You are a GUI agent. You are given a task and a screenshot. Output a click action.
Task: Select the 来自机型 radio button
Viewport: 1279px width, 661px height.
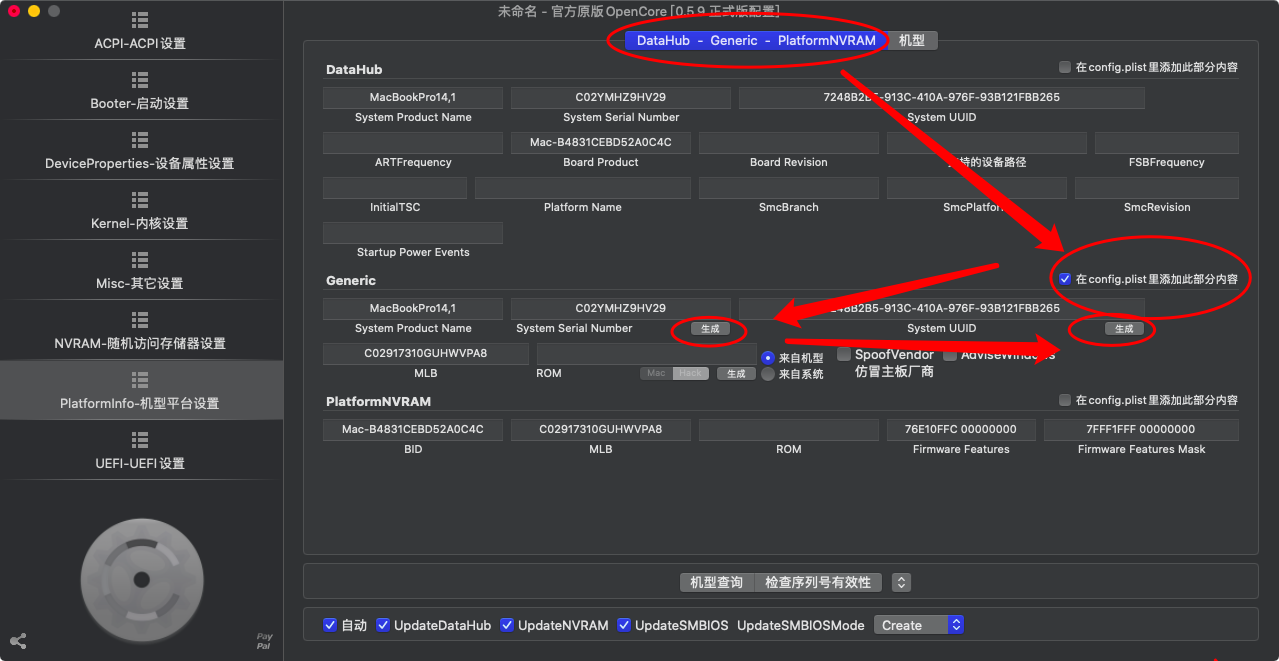768,357
